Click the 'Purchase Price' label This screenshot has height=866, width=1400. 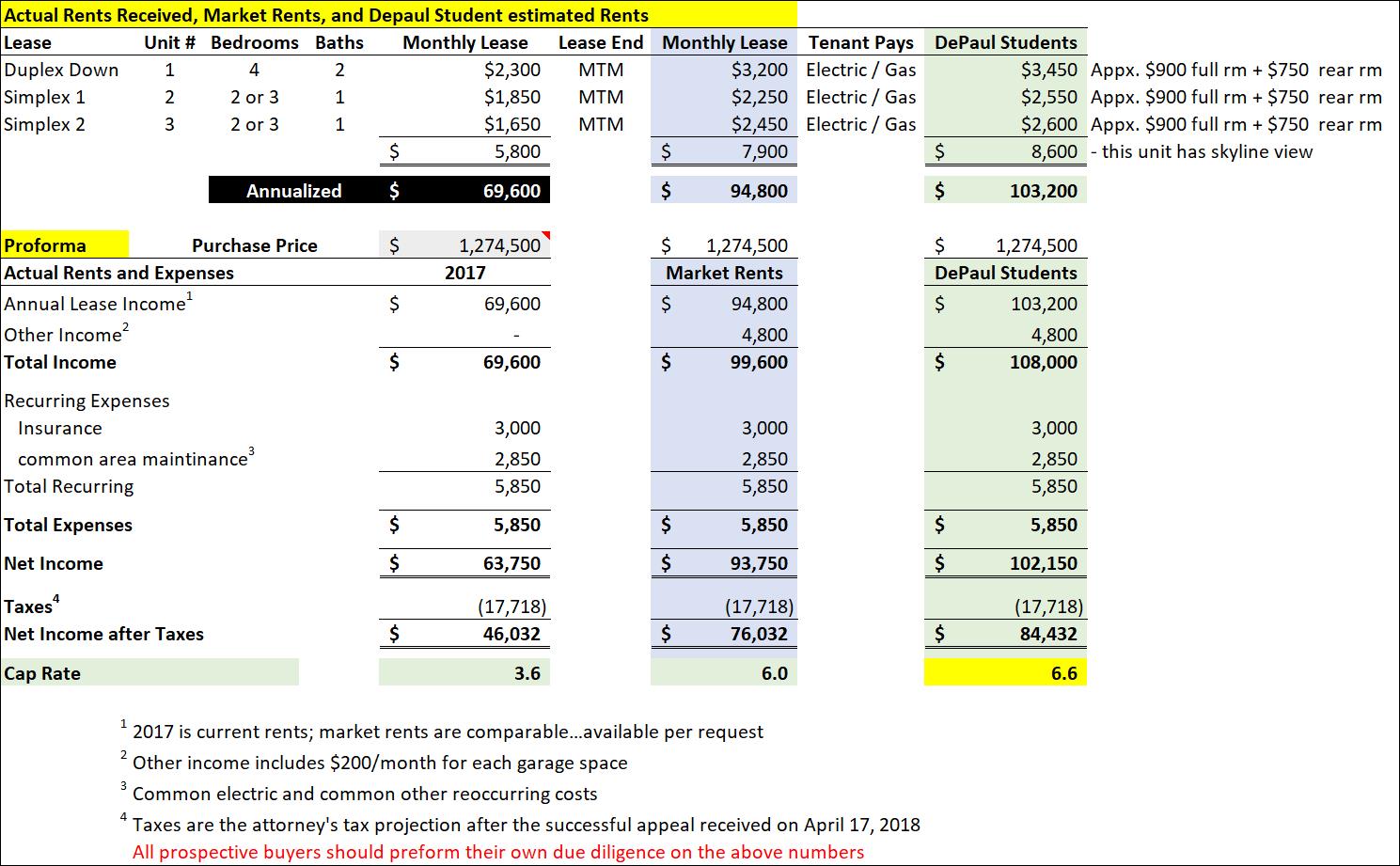[x=255, y=245]
